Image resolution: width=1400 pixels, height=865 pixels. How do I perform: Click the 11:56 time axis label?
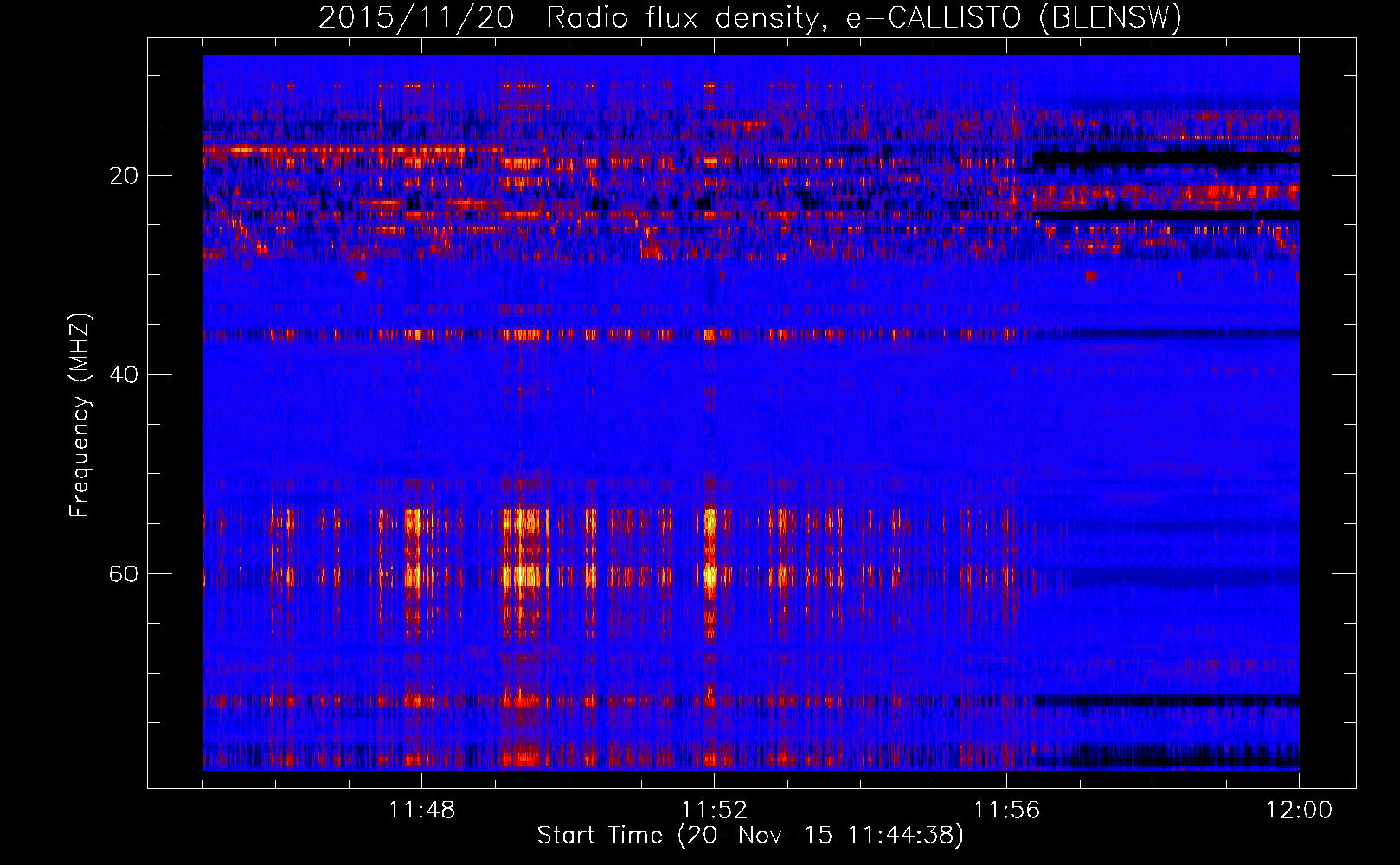(1006, 811)
